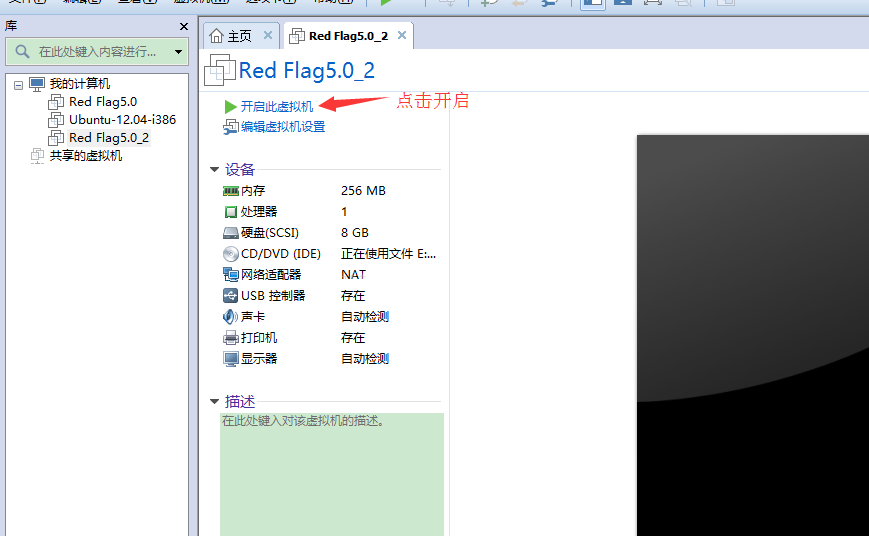Click the settings wrench icon beside 编辑虚拟机设置
This screenshot has width=869, height=536.
[x=231, y=127]
